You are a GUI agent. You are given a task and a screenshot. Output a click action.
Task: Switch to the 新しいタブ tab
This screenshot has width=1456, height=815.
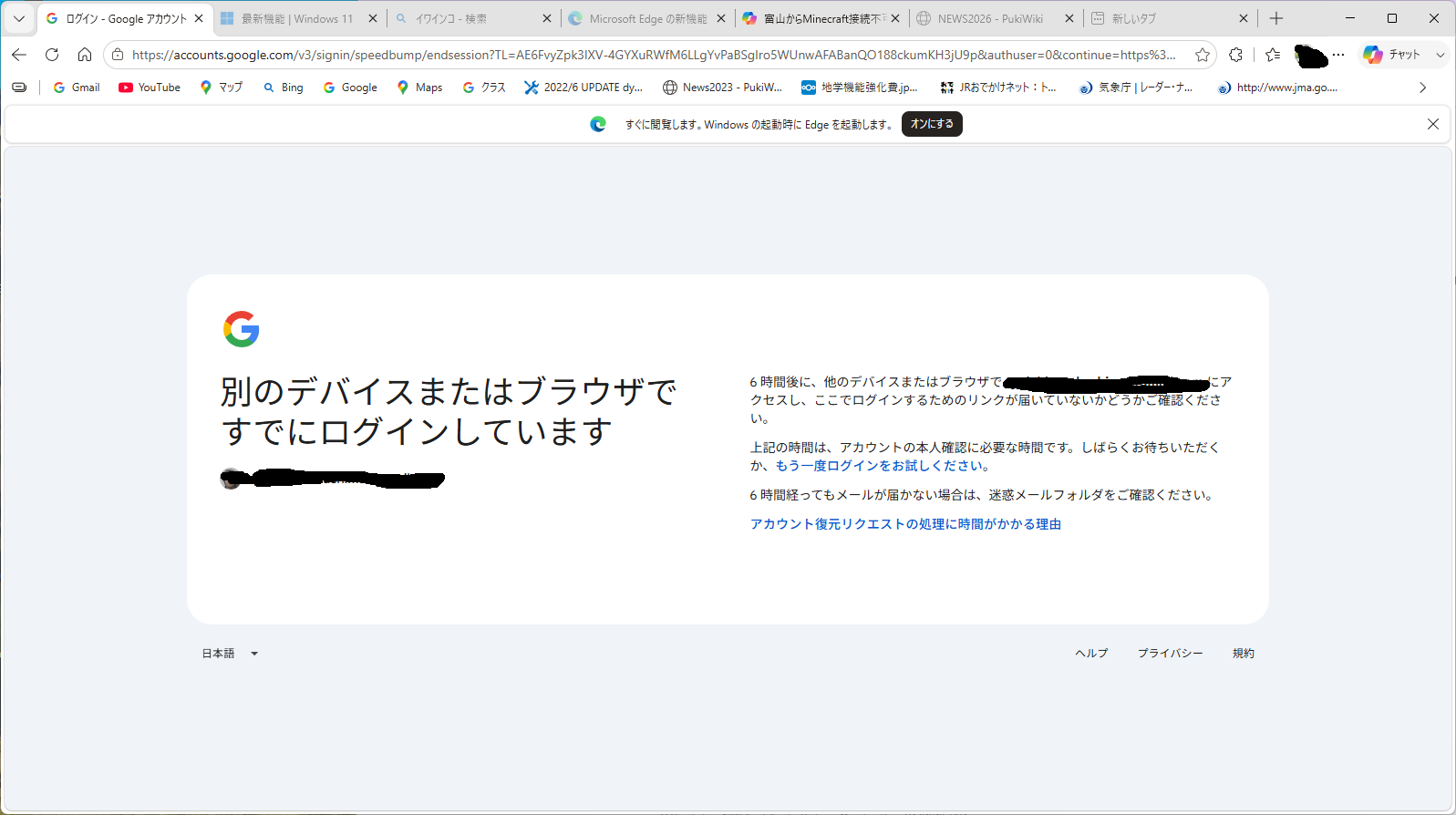click(x=1170, y=18)
